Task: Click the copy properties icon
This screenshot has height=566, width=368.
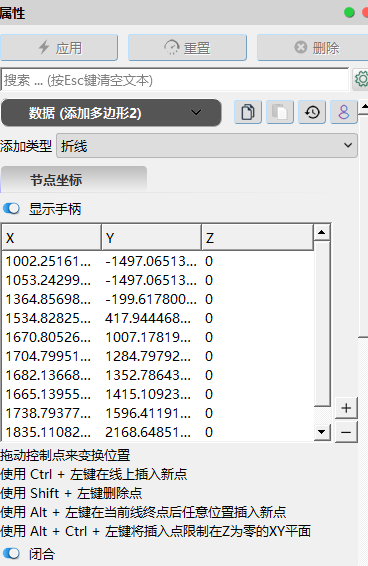Action: tap(248, 112)
